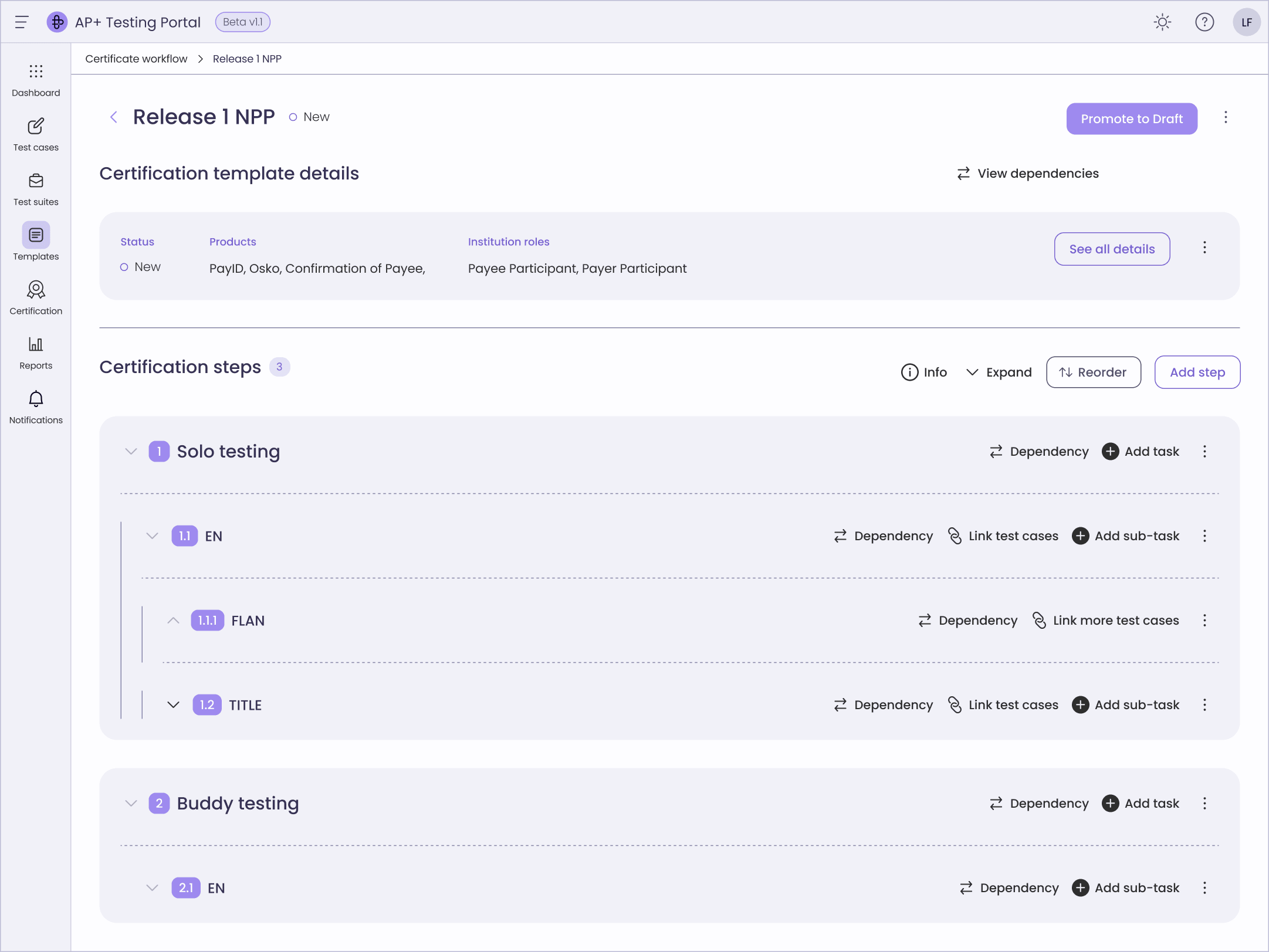Viewport: 1269px width, 952px height.
Task: Click Link test cases for 1.1 EN
Action: pyautogui.click(x=1003, y=536)
